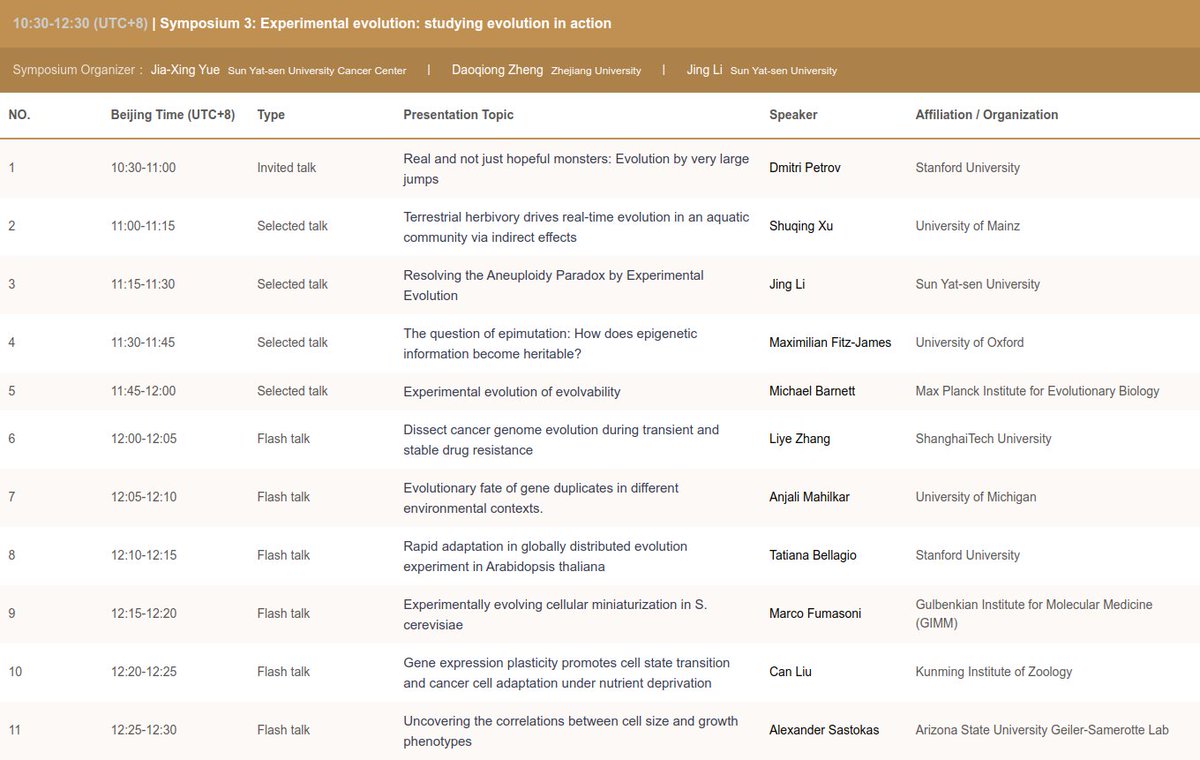Viewport: 1200px width, 760px height.
Task: Click Sun Yat-sen University in row 3
Action: tap(978, 284)
